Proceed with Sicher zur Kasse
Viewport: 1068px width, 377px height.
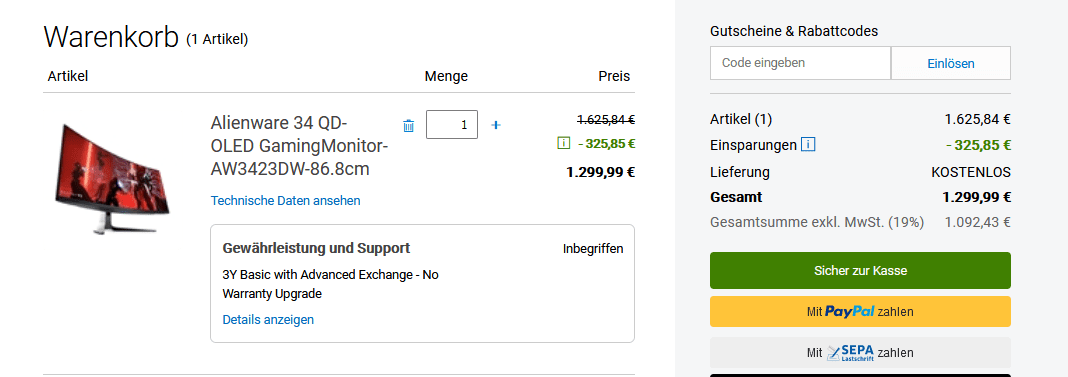click(860, 271)
